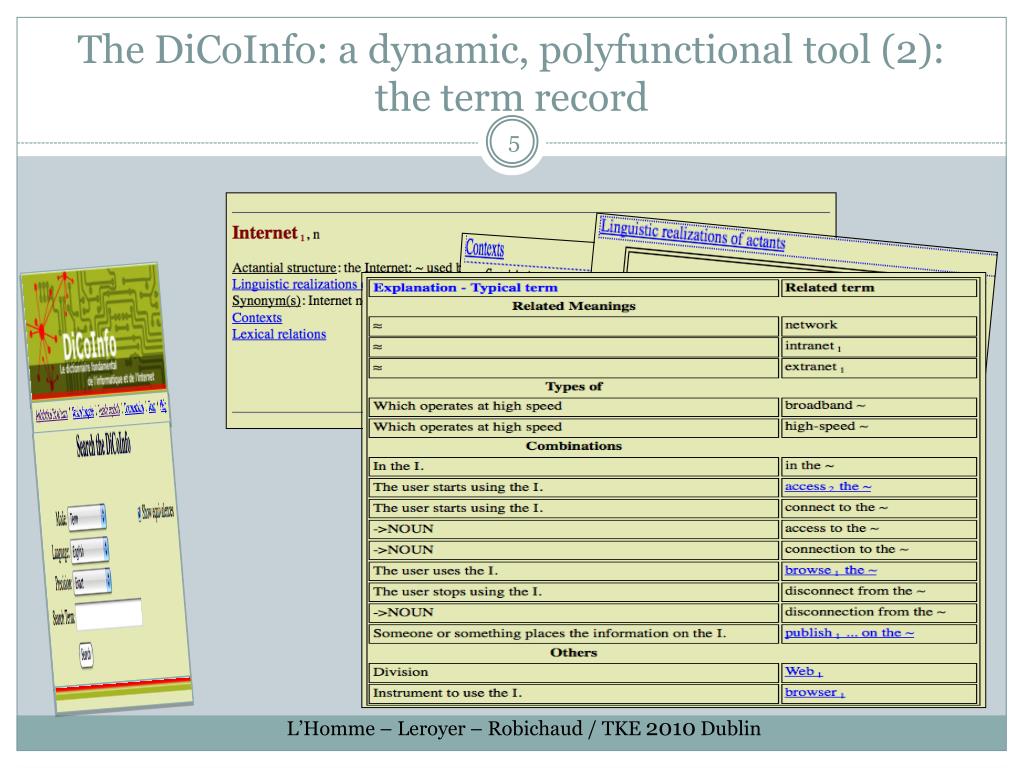Open the Lexical relations link
Viewport: 1024px width, 768px height.
click(x=279, y=334)
